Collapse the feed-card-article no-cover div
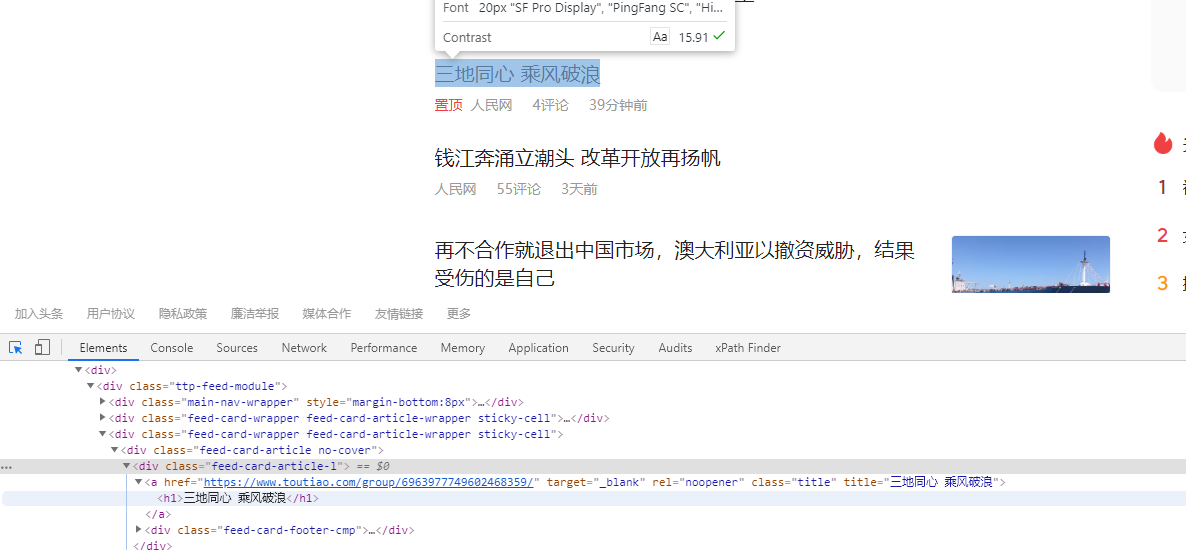This screenshot has height=550, width=1186. [115, 450]
